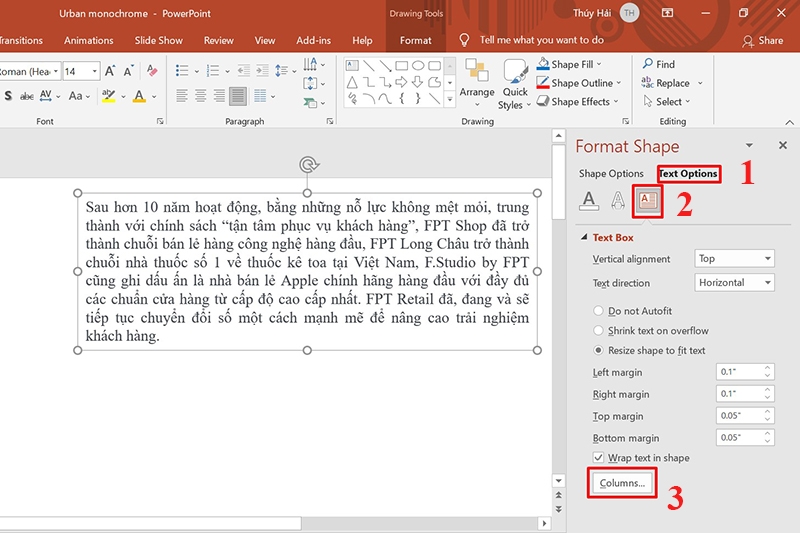Screen dimensions: 800x533
Task: Click the Find button
Action: (659, 64)
